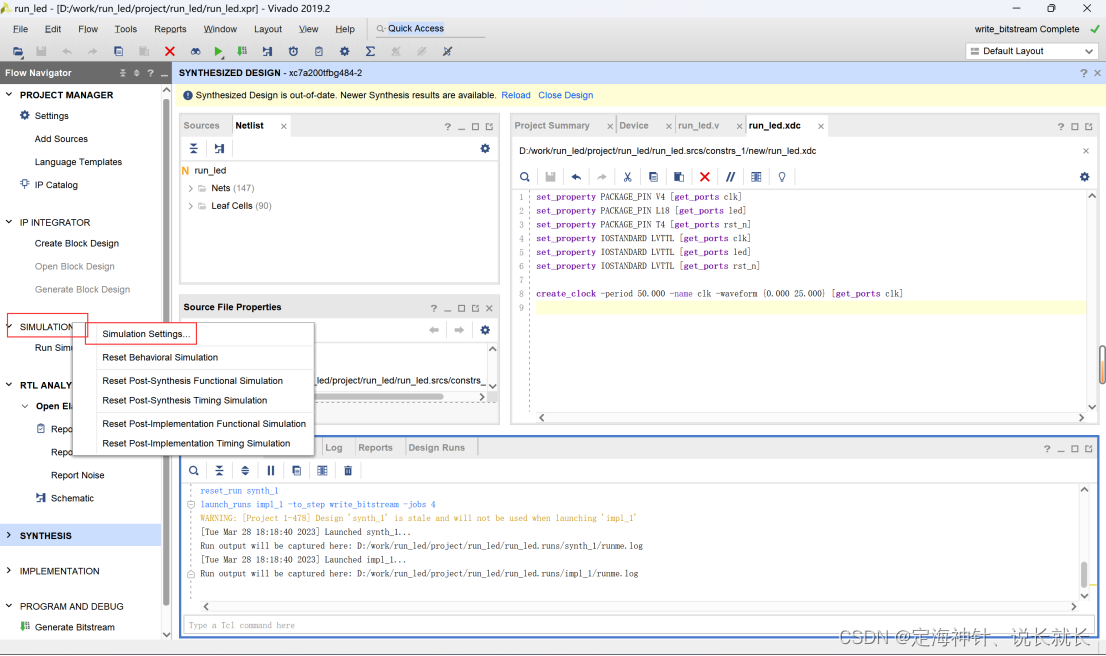The width and height of the screenshot is (1106, 656).
Task: Switch to Design Runs tab
Action: [x=437, y=448]
